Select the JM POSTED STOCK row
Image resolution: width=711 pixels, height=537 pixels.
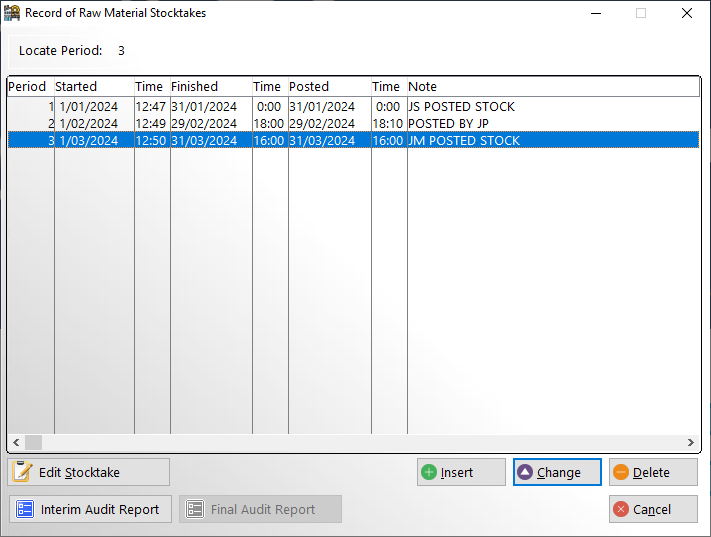pos(463,141)
